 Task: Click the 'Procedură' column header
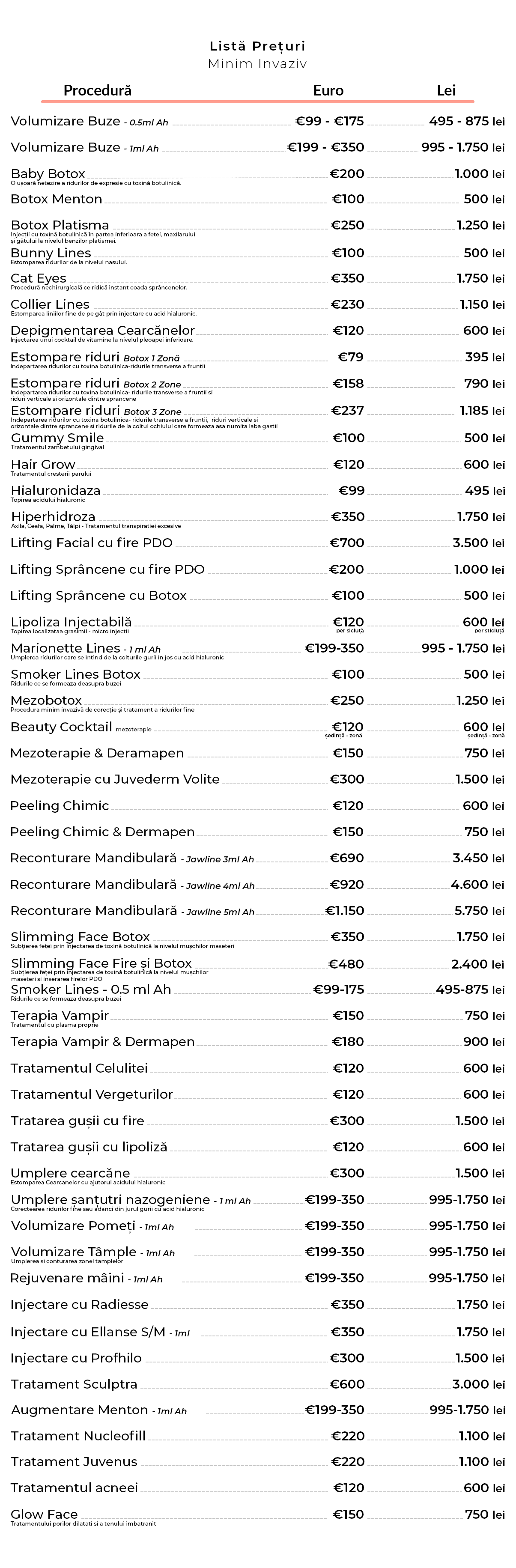[x=97, y=91]
